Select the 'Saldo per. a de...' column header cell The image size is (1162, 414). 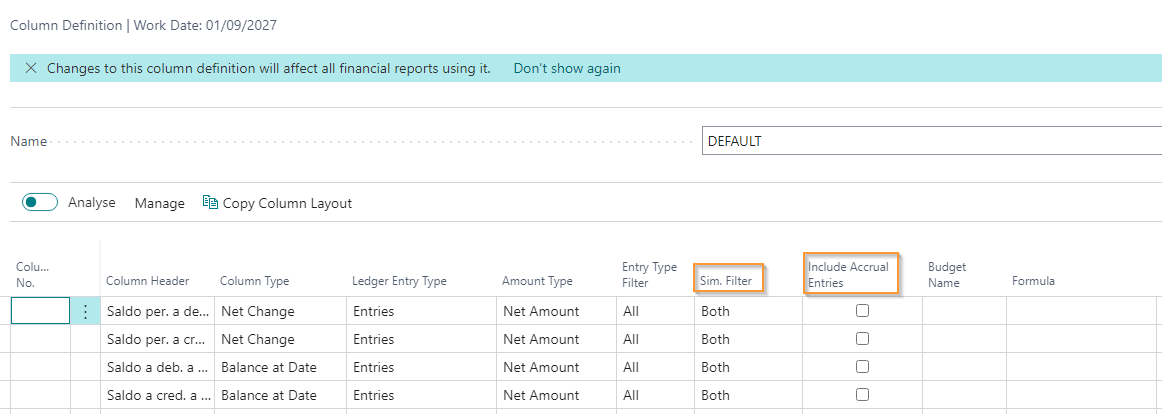pyautogui.click(x=157, y=311)
